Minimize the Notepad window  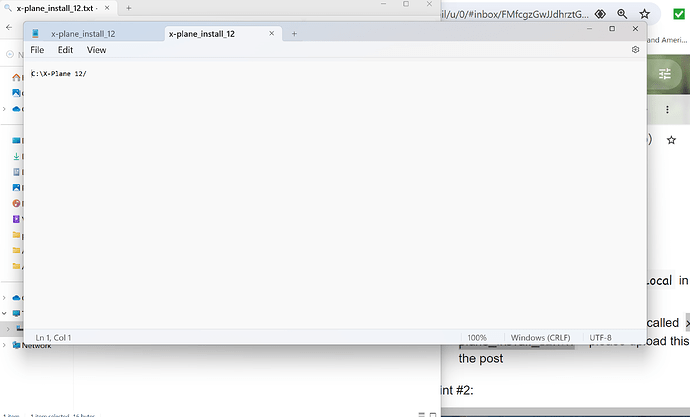coord(589,29)
